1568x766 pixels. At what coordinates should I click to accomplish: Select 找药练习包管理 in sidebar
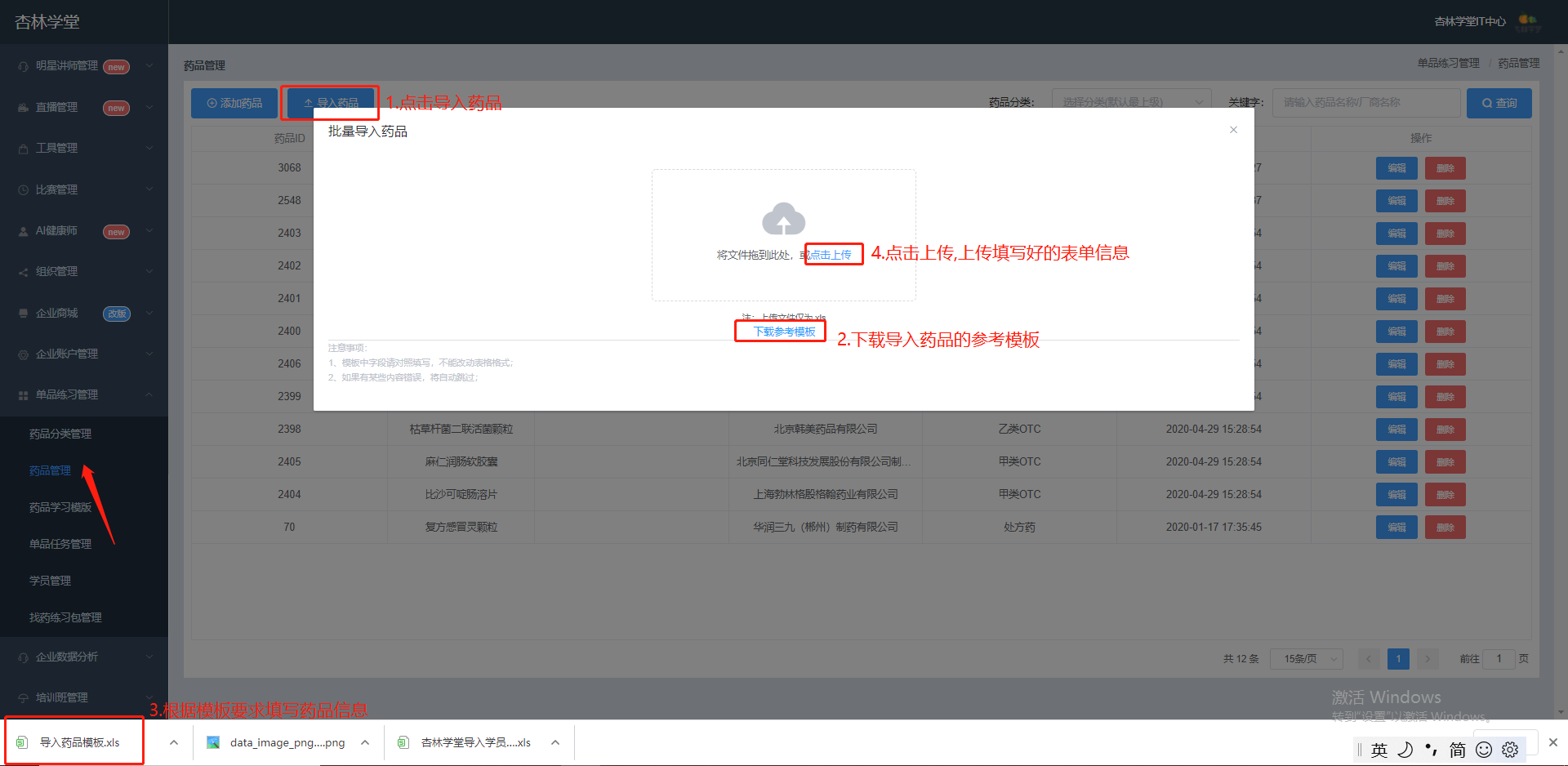coord(65,617)
